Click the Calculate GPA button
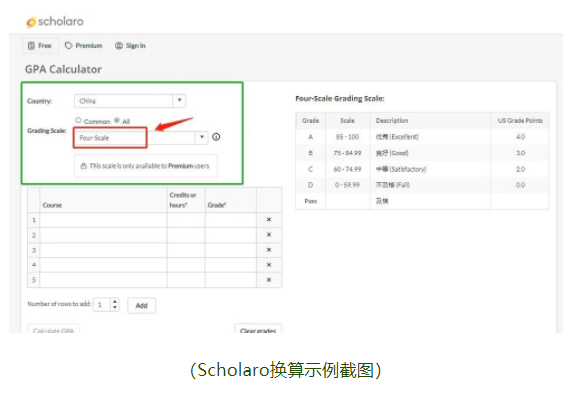 pyautogui.click(x=53, y=330)
